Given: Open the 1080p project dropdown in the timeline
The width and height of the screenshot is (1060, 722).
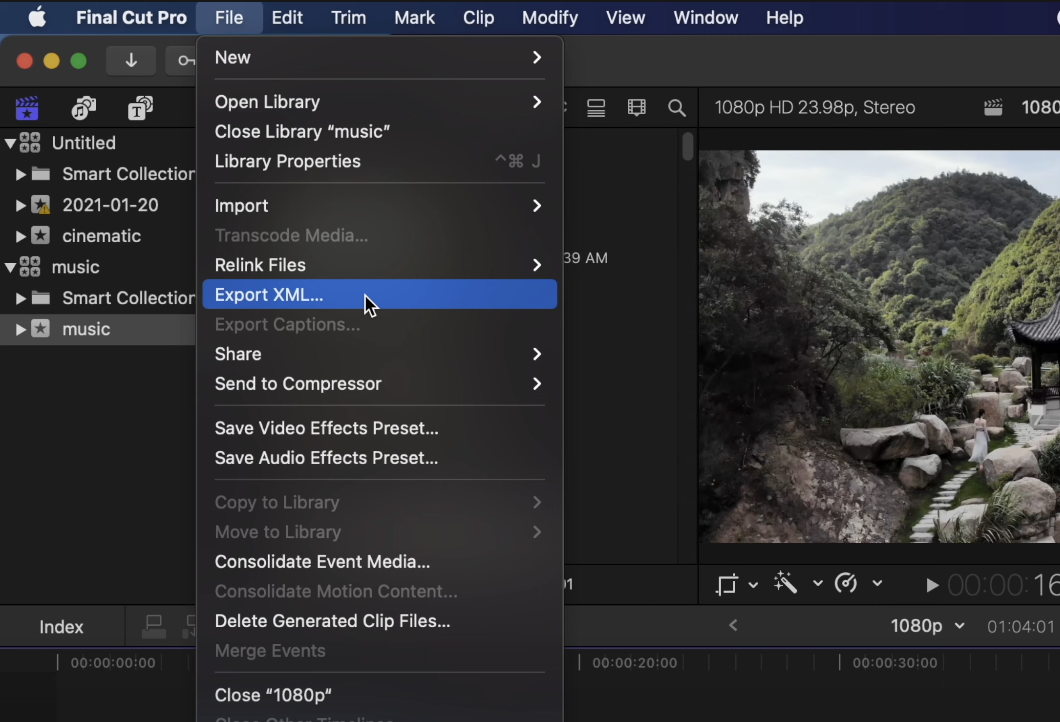Looking at the screenshot, I should pos(927,626).
